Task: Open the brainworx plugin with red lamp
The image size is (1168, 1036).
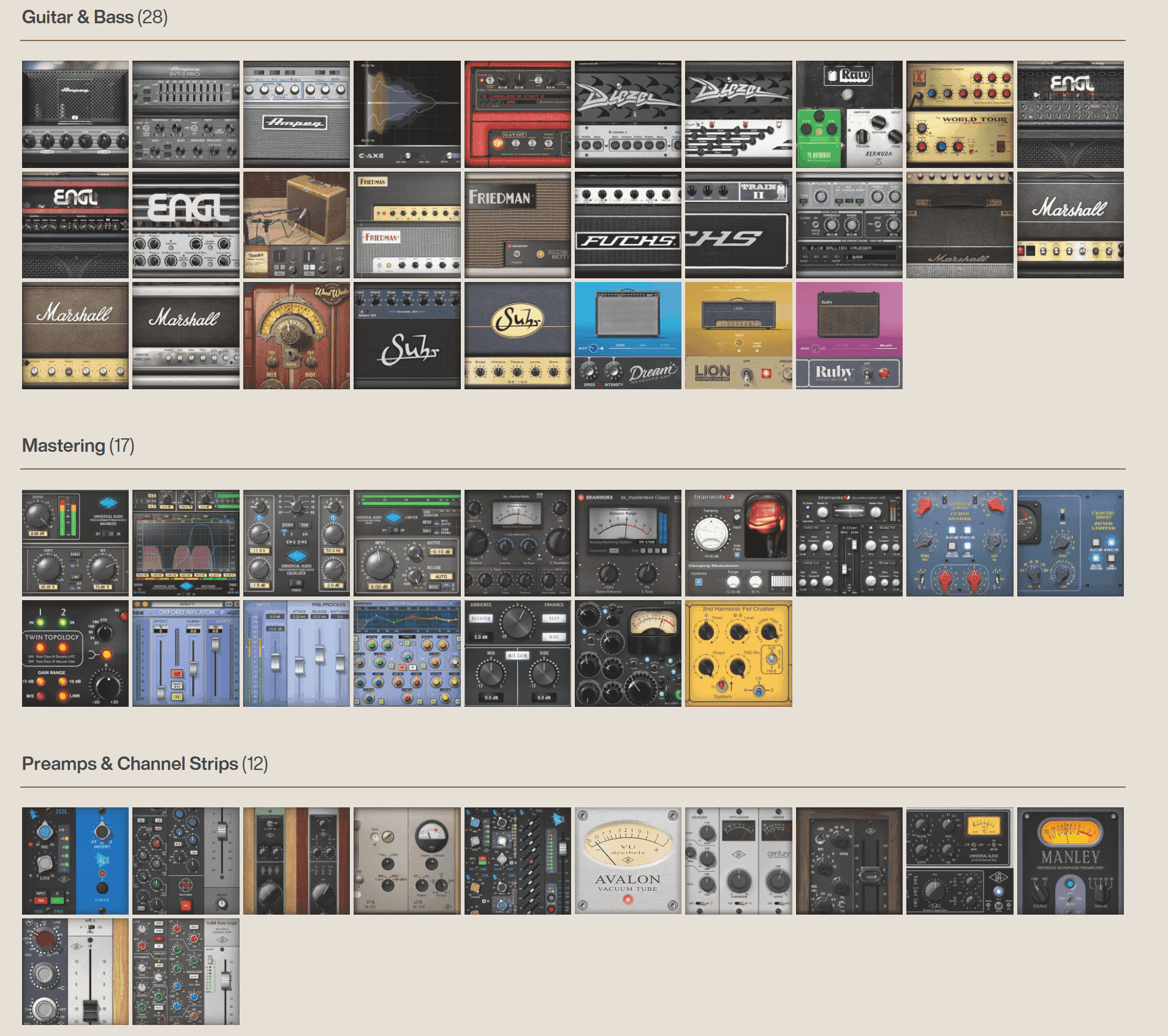Action: coord(738,543)
